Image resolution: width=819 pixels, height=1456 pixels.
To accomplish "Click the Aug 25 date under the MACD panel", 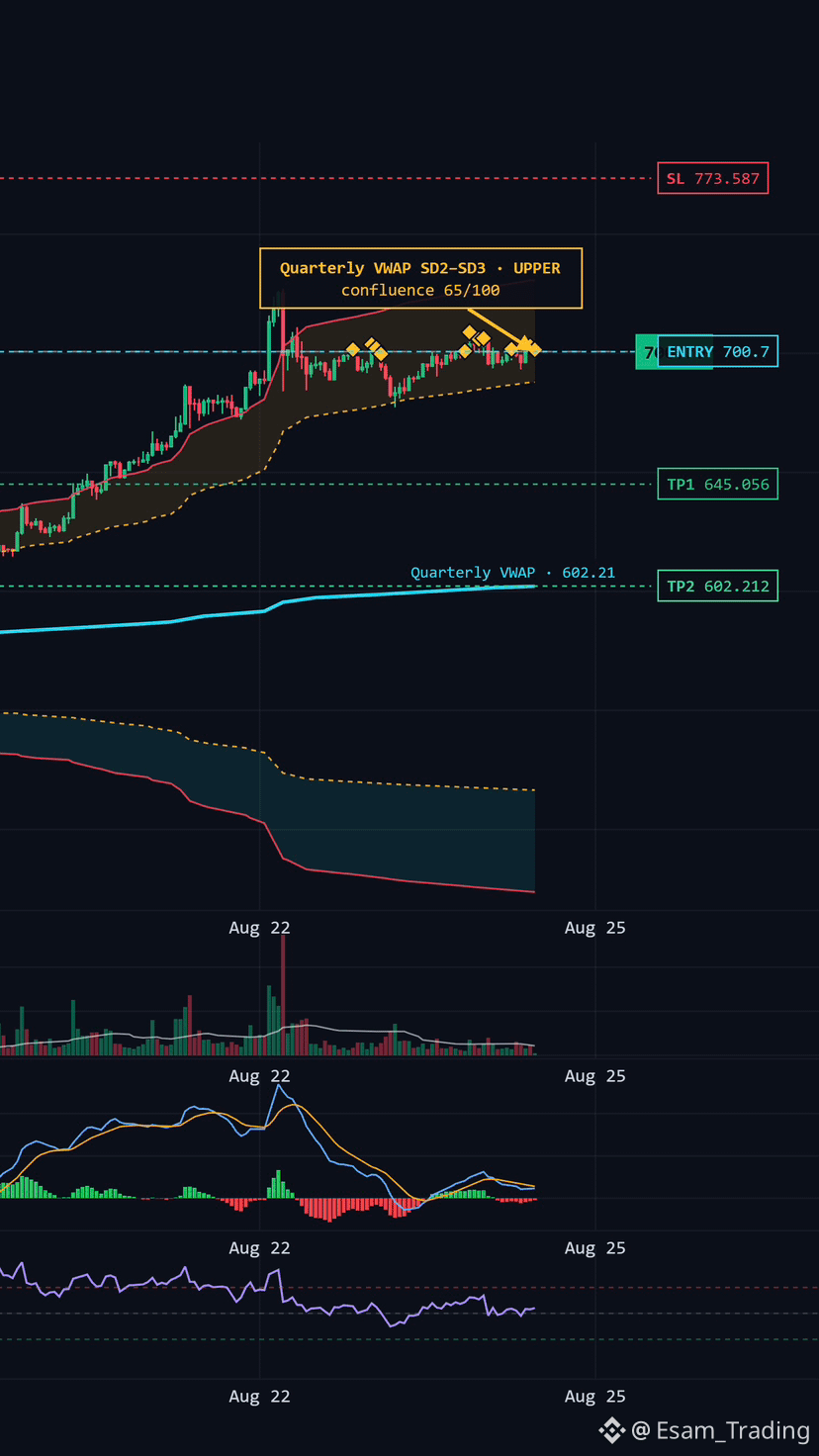I will tap(594, 1248).
